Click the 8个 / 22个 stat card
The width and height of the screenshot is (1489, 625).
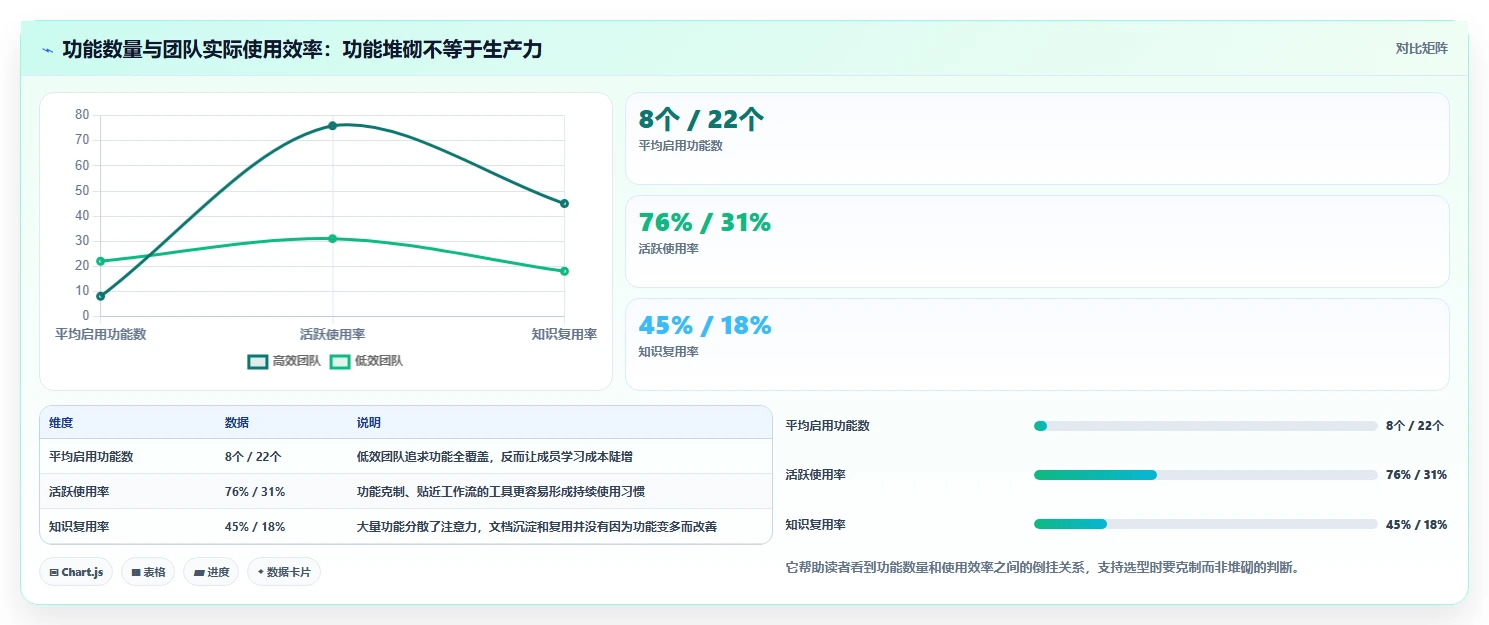(x=1037, y=139)
